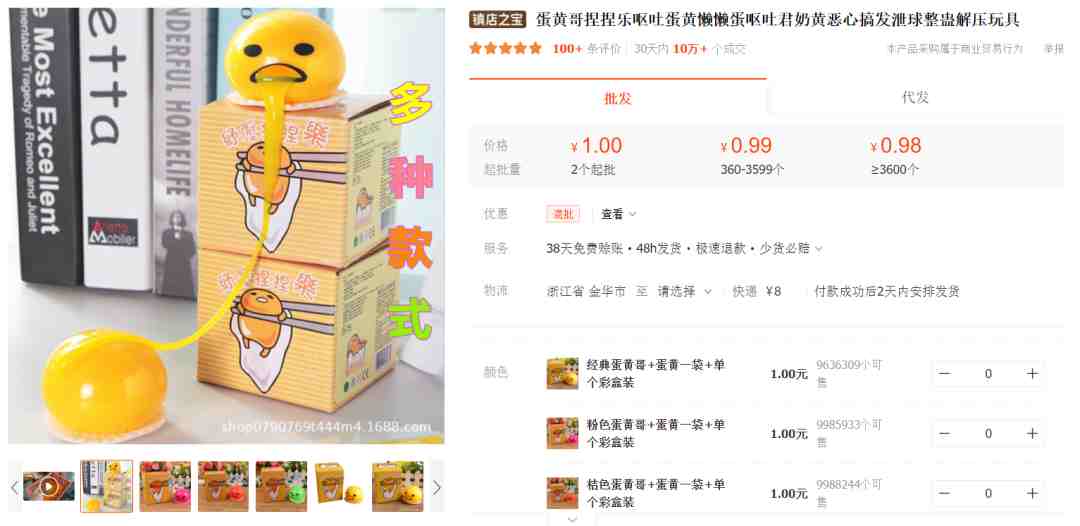The width and height of the screenshot is (1080, 526).
Task: Decrease quantity for 桔色蛋黄哥 option
Action: click(944, 494)
